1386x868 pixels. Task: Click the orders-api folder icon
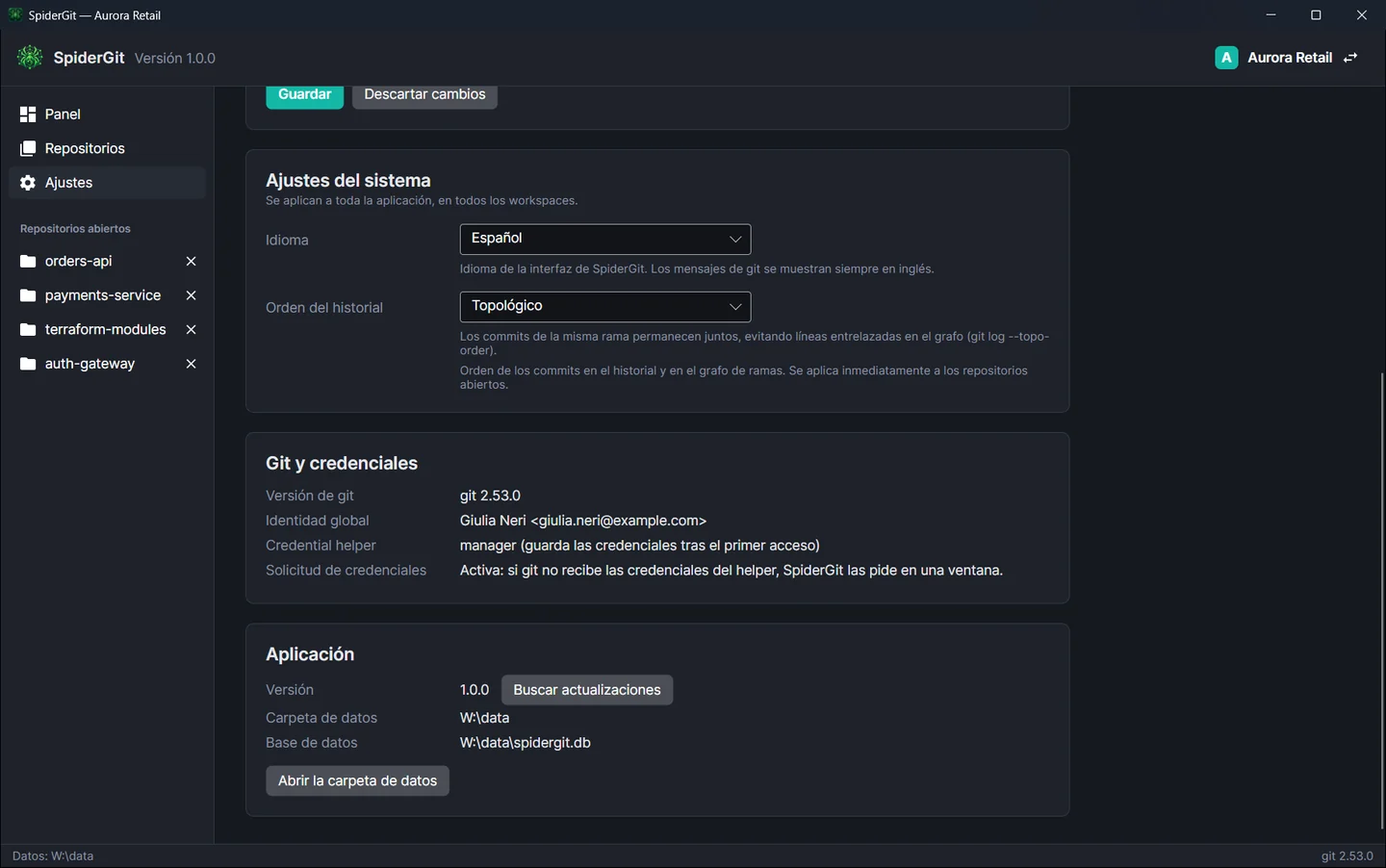point(28,262)
